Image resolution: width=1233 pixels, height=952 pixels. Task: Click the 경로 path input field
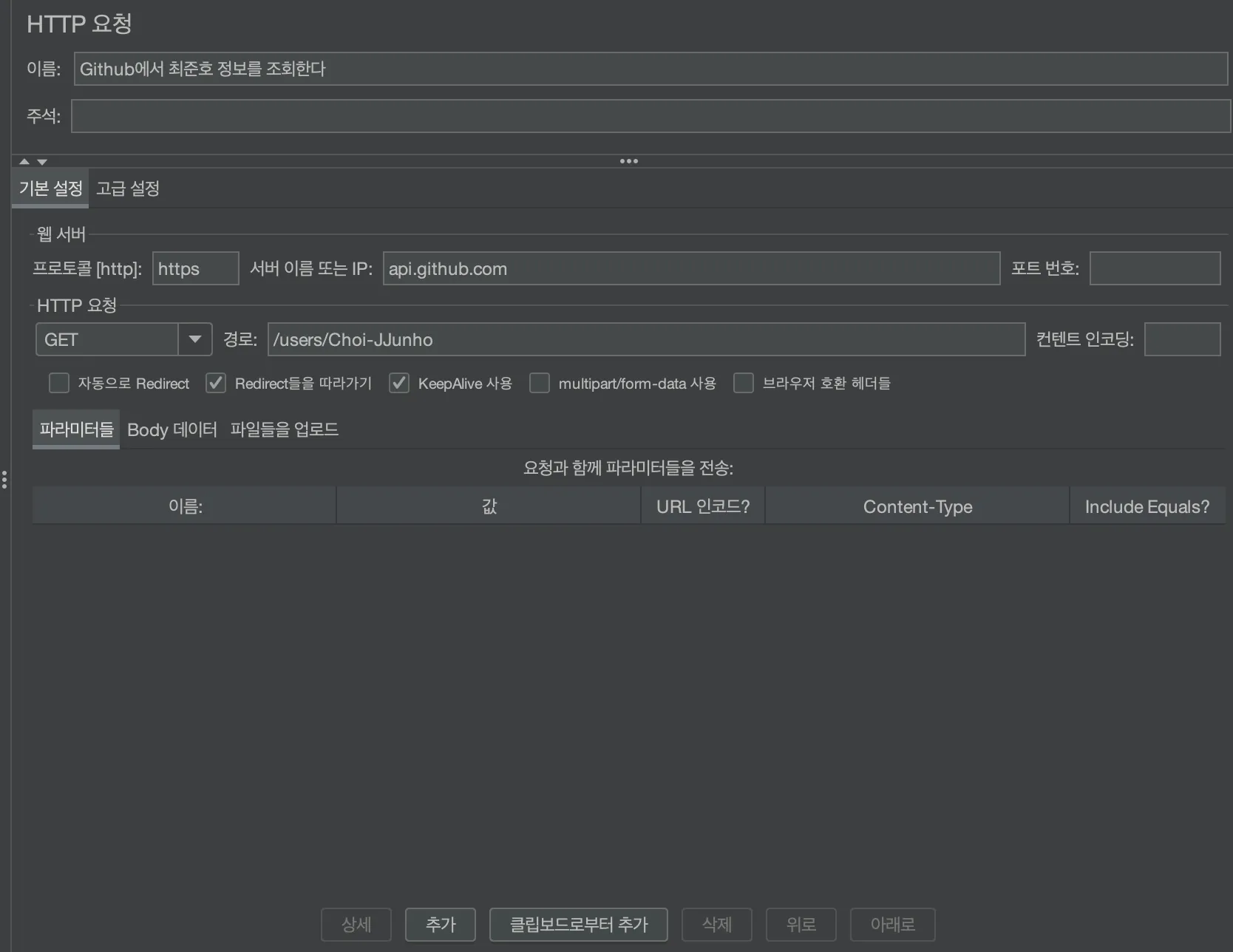click(646, 339)
